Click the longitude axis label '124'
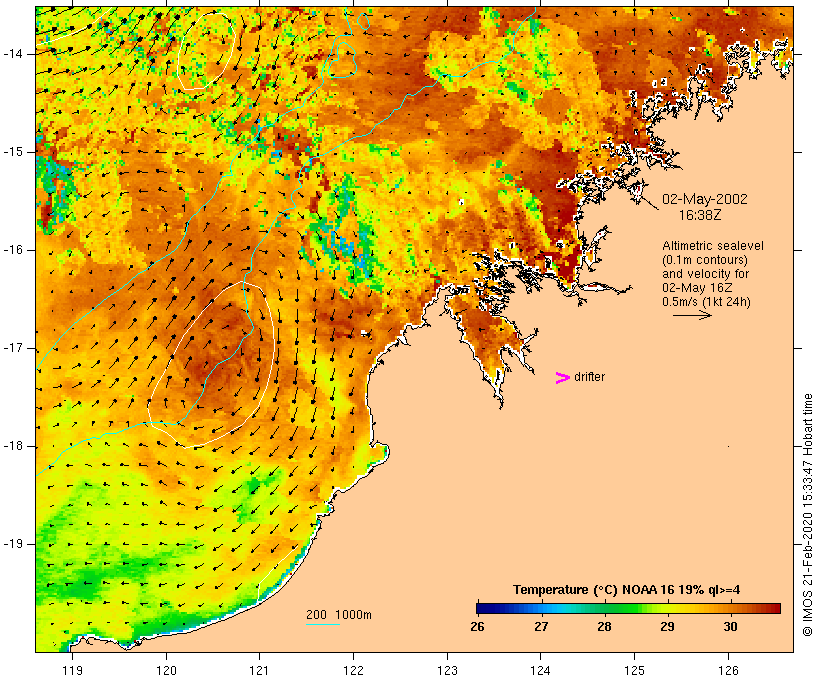The image size is (820, 680). coord(540,670)
